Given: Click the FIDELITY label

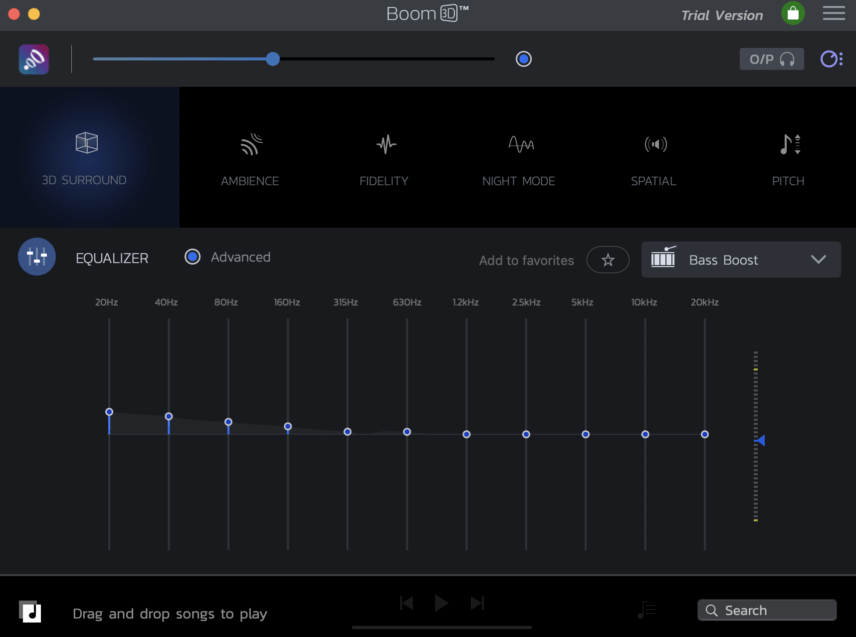Looking at the screenshot, I should point(384,181).
